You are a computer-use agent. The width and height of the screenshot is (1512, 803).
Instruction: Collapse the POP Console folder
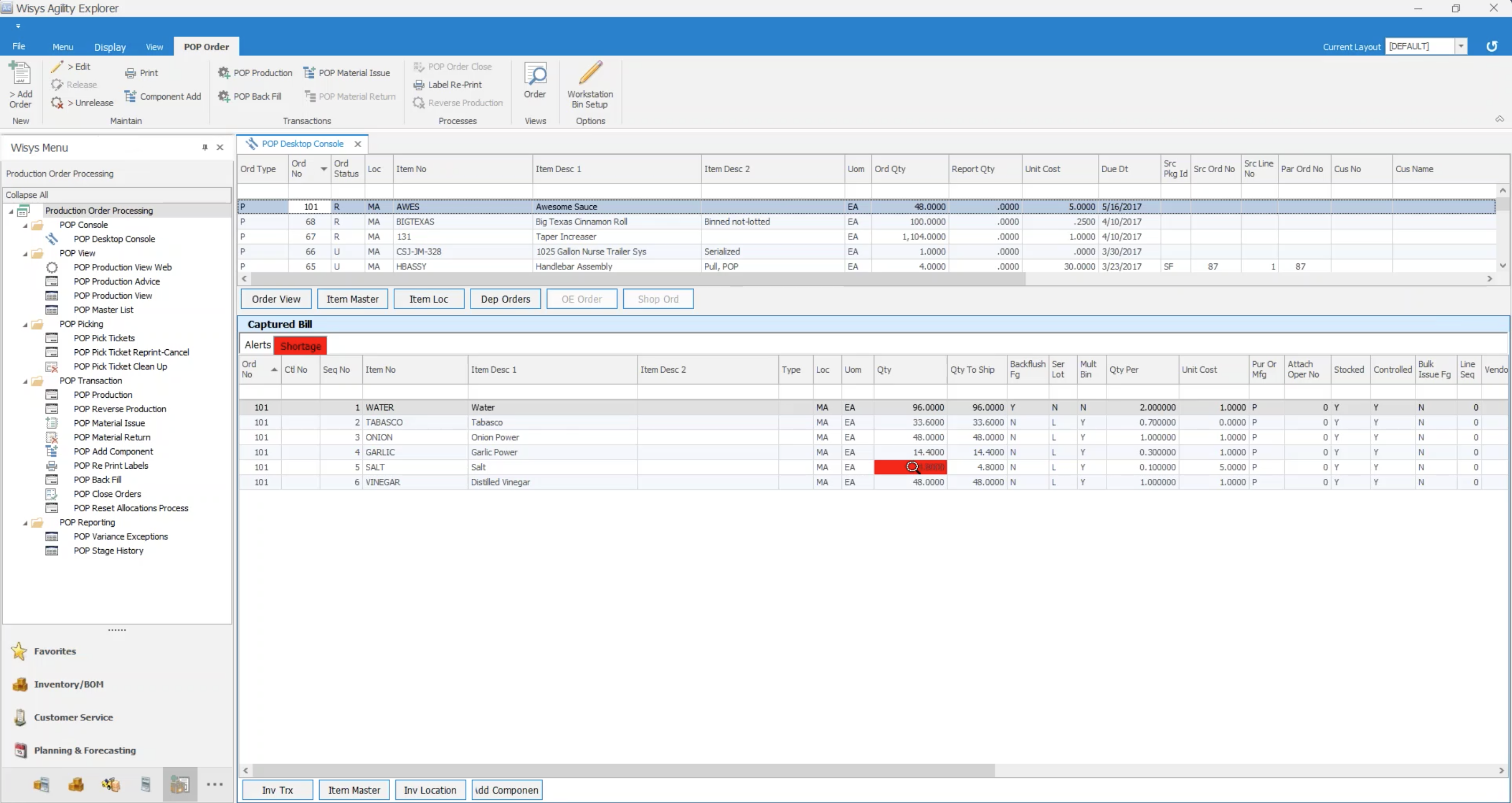click(25, 225)
